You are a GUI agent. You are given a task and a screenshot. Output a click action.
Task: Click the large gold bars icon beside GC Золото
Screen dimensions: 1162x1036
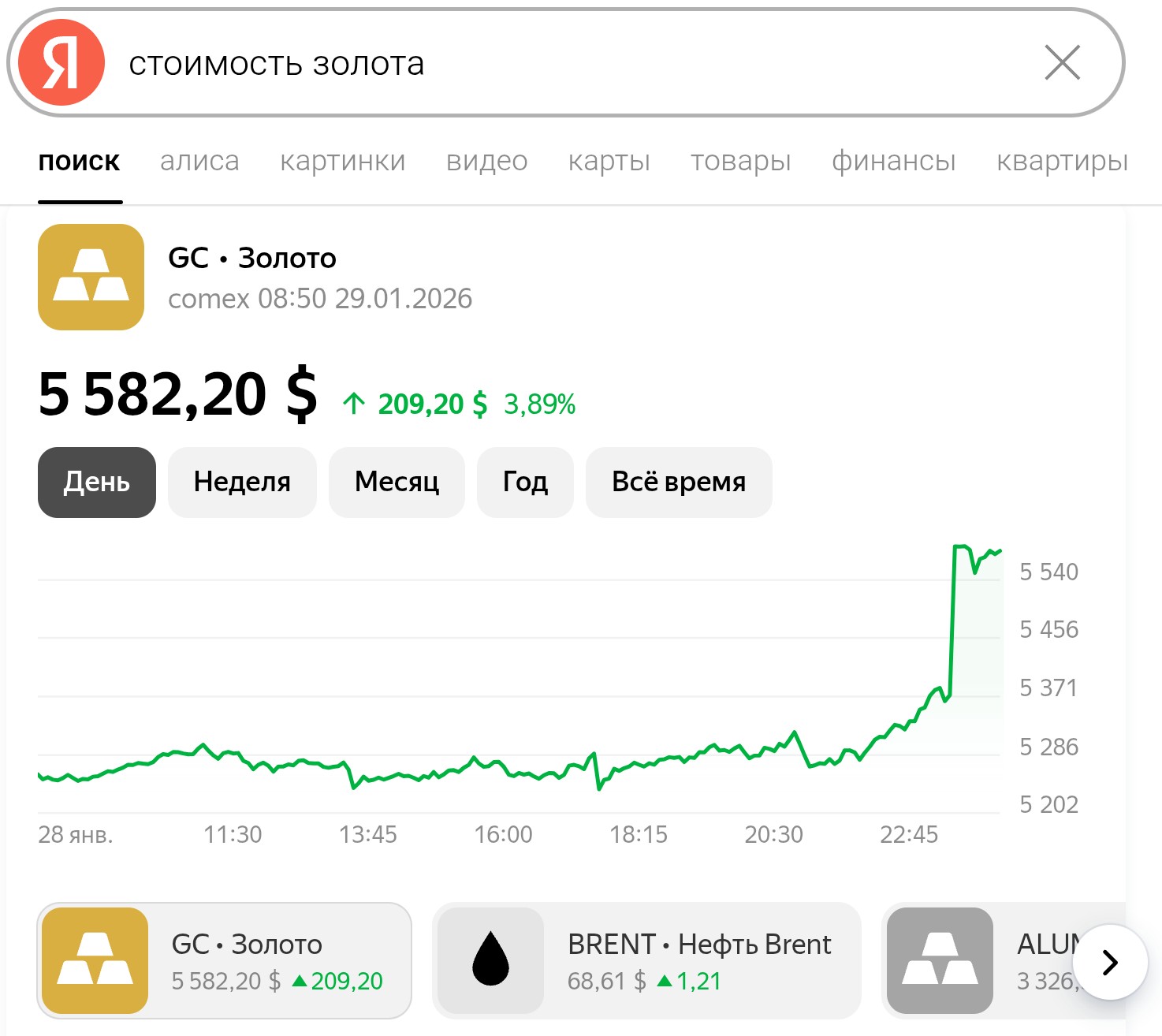tap(91, 277)
